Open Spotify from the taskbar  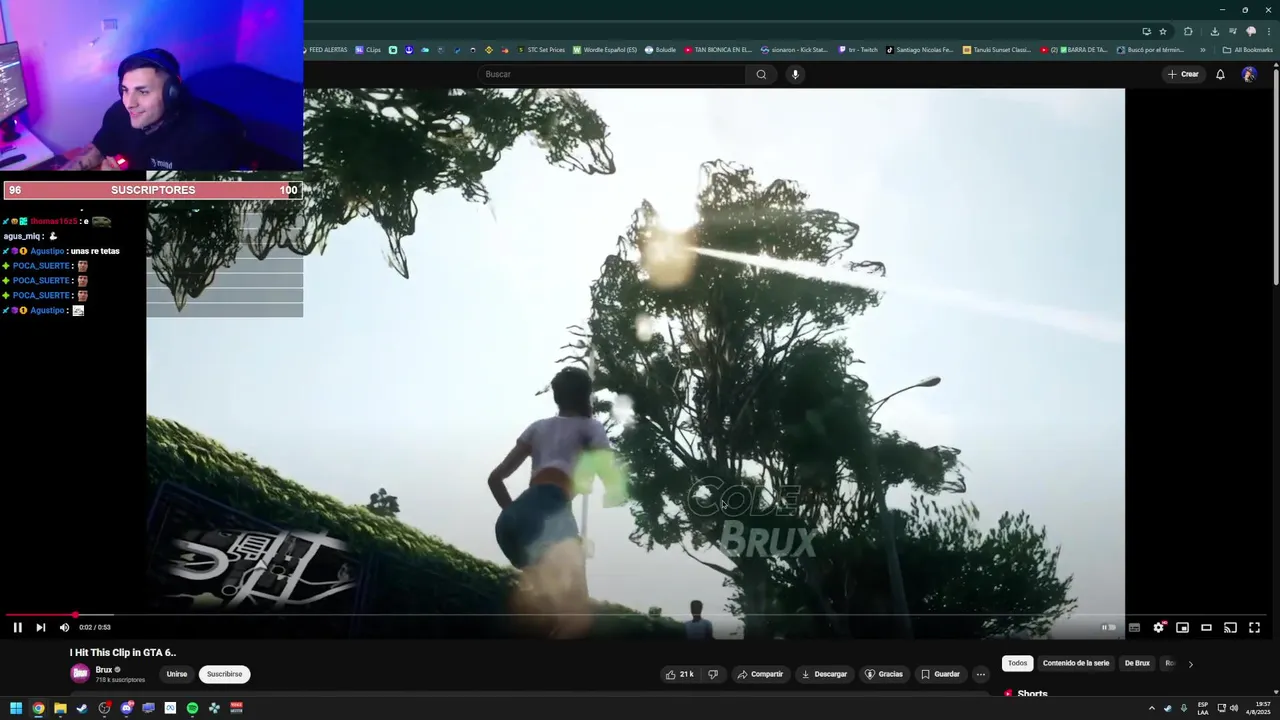click(192, 708)
